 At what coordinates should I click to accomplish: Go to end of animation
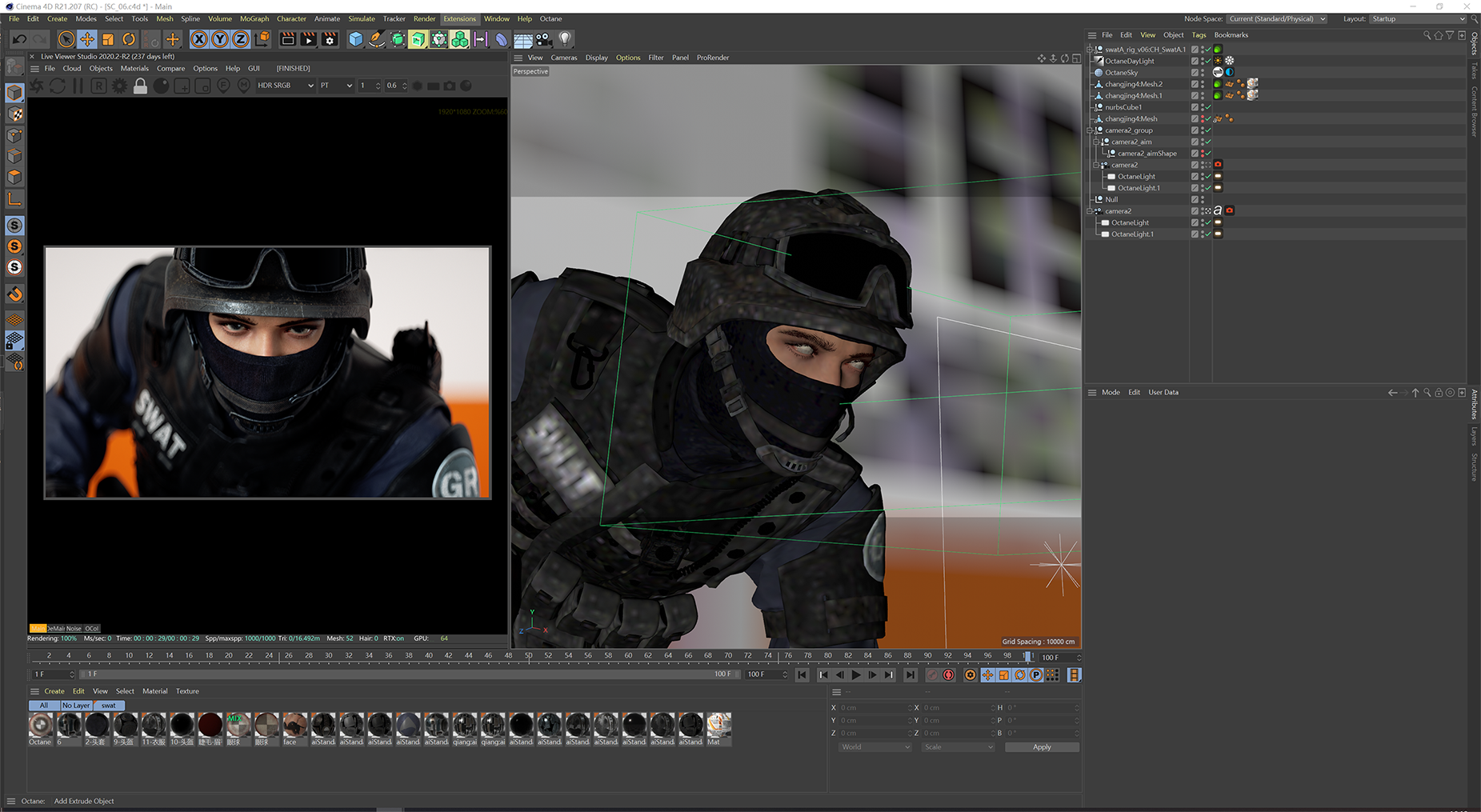(x=910, y=675)
